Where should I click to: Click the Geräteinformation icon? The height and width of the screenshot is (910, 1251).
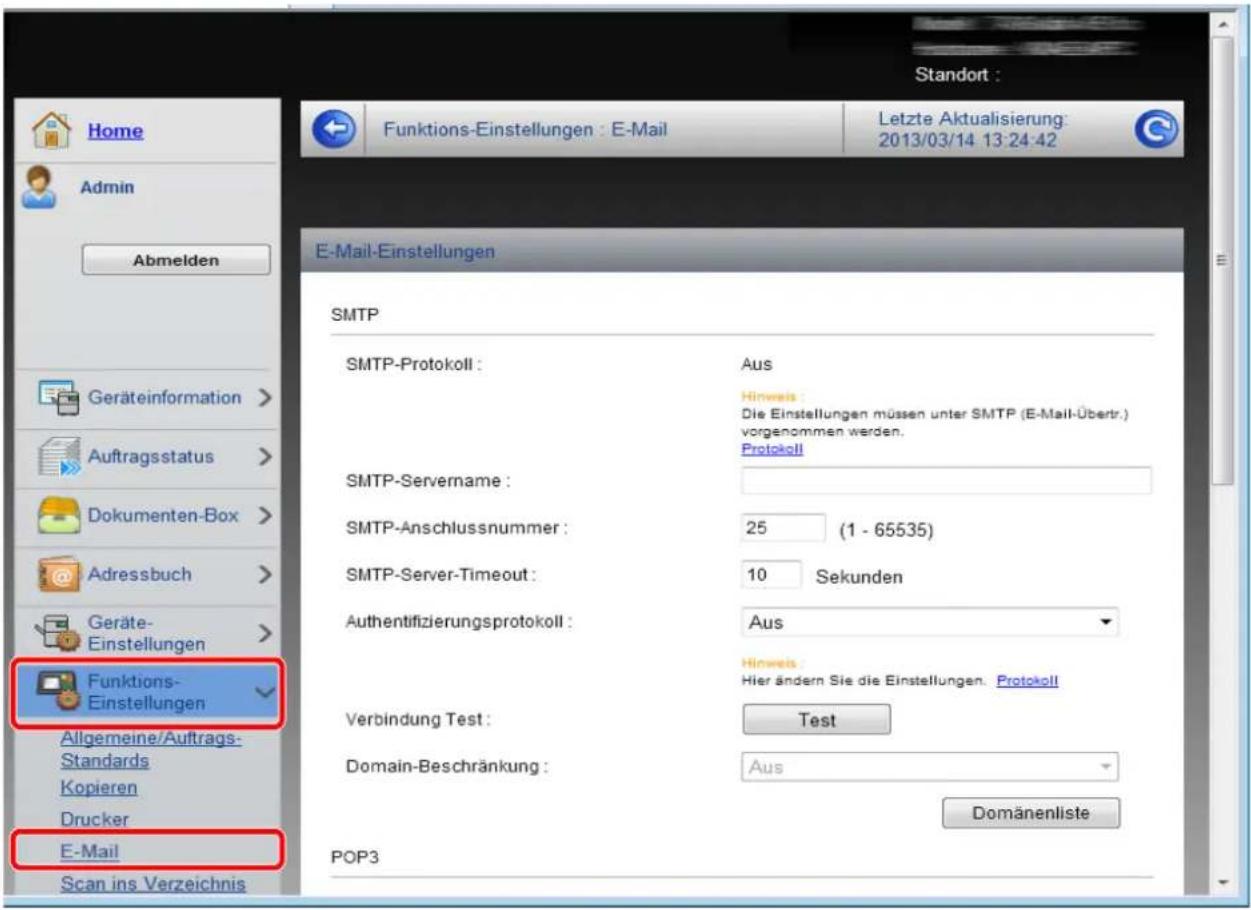pos(57,398)
